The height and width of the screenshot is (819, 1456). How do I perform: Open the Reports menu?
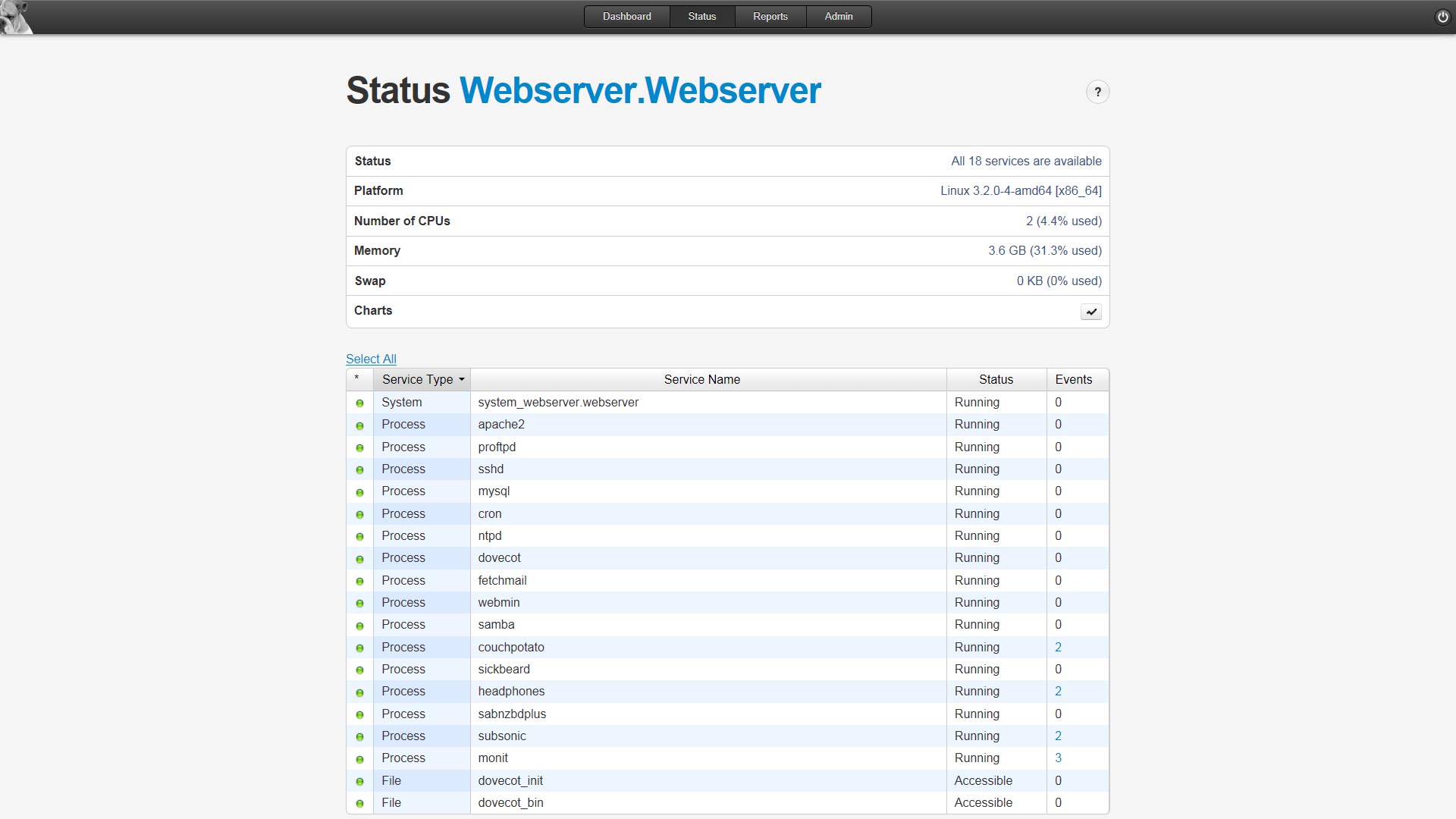coord(770,17)
